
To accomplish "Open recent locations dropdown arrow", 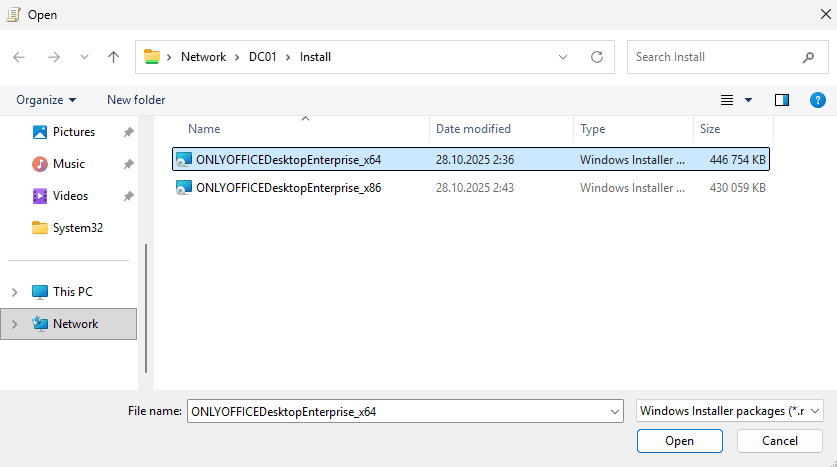I will (x=84, y=57).
